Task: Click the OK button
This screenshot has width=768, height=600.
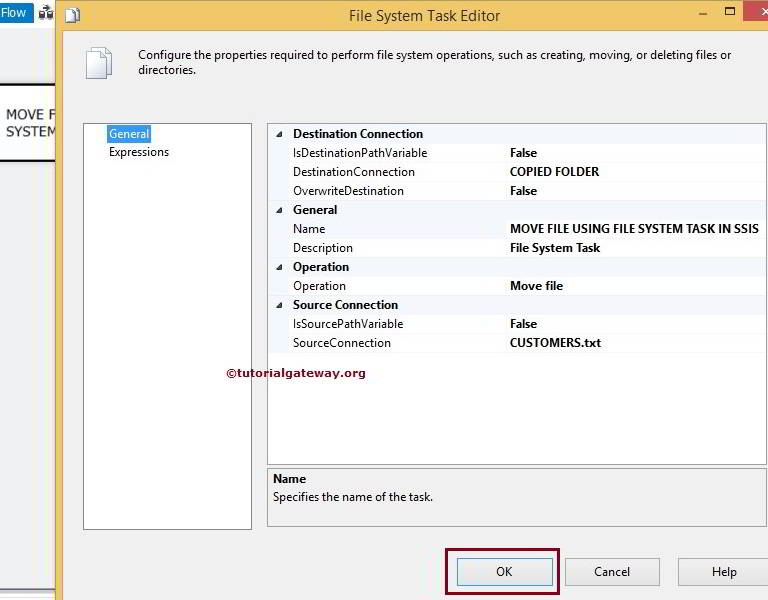Action: (x=504, y=572)
